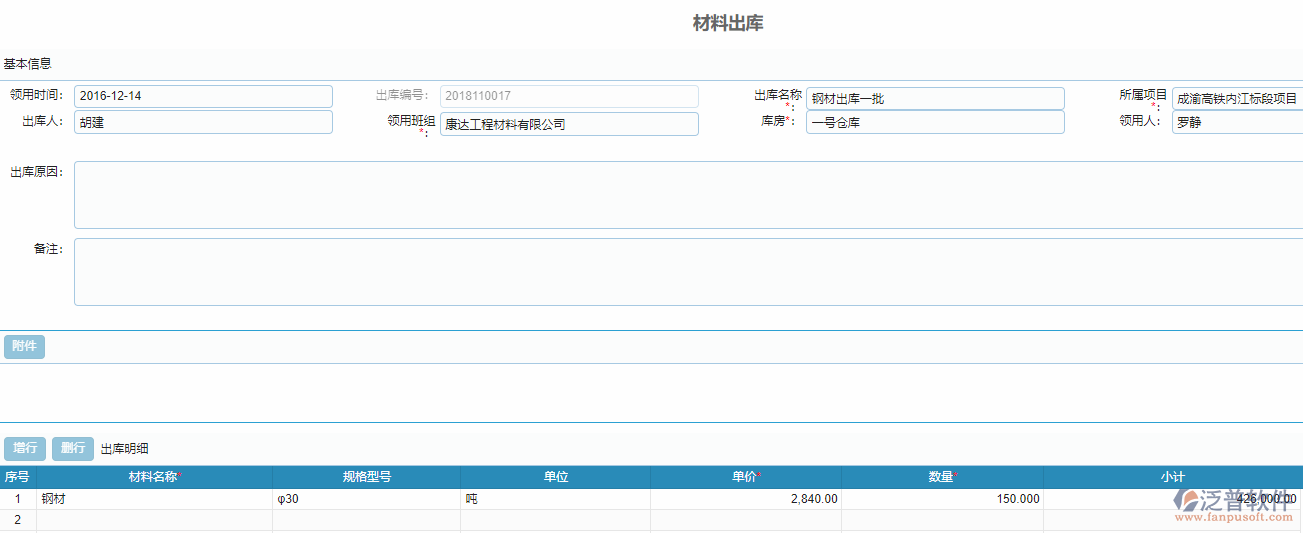This screenshot has height=533, width=1303.
Task: Click the 领用时间 date field
Action: click(203, 96)
